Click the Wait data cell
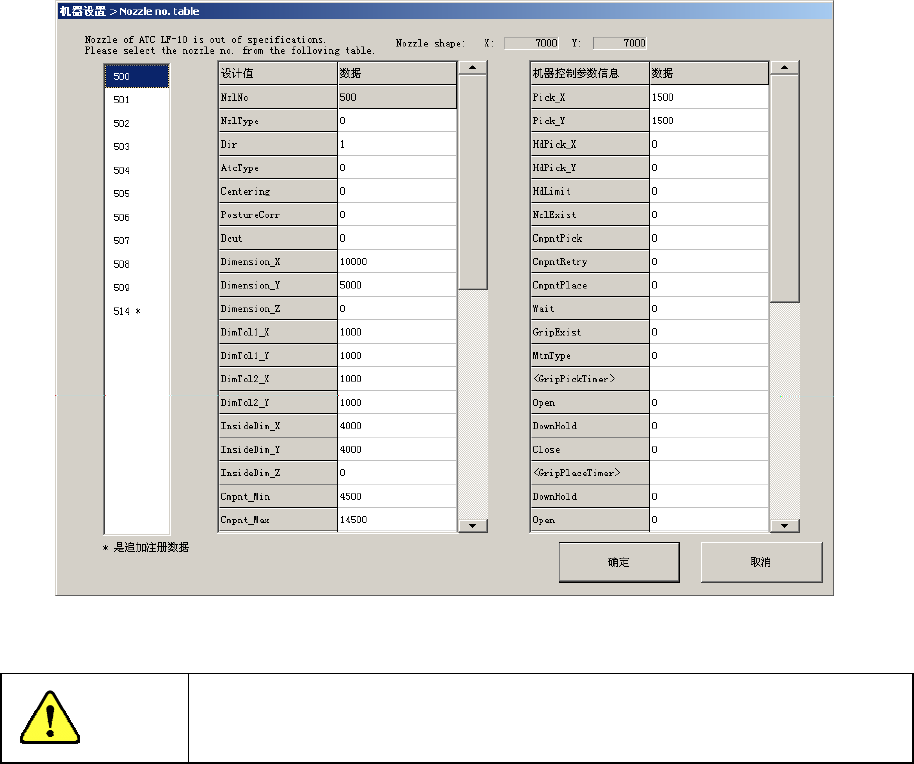Image resolution: width=914 pixels, height=764 pixels. tap(709, 308)
